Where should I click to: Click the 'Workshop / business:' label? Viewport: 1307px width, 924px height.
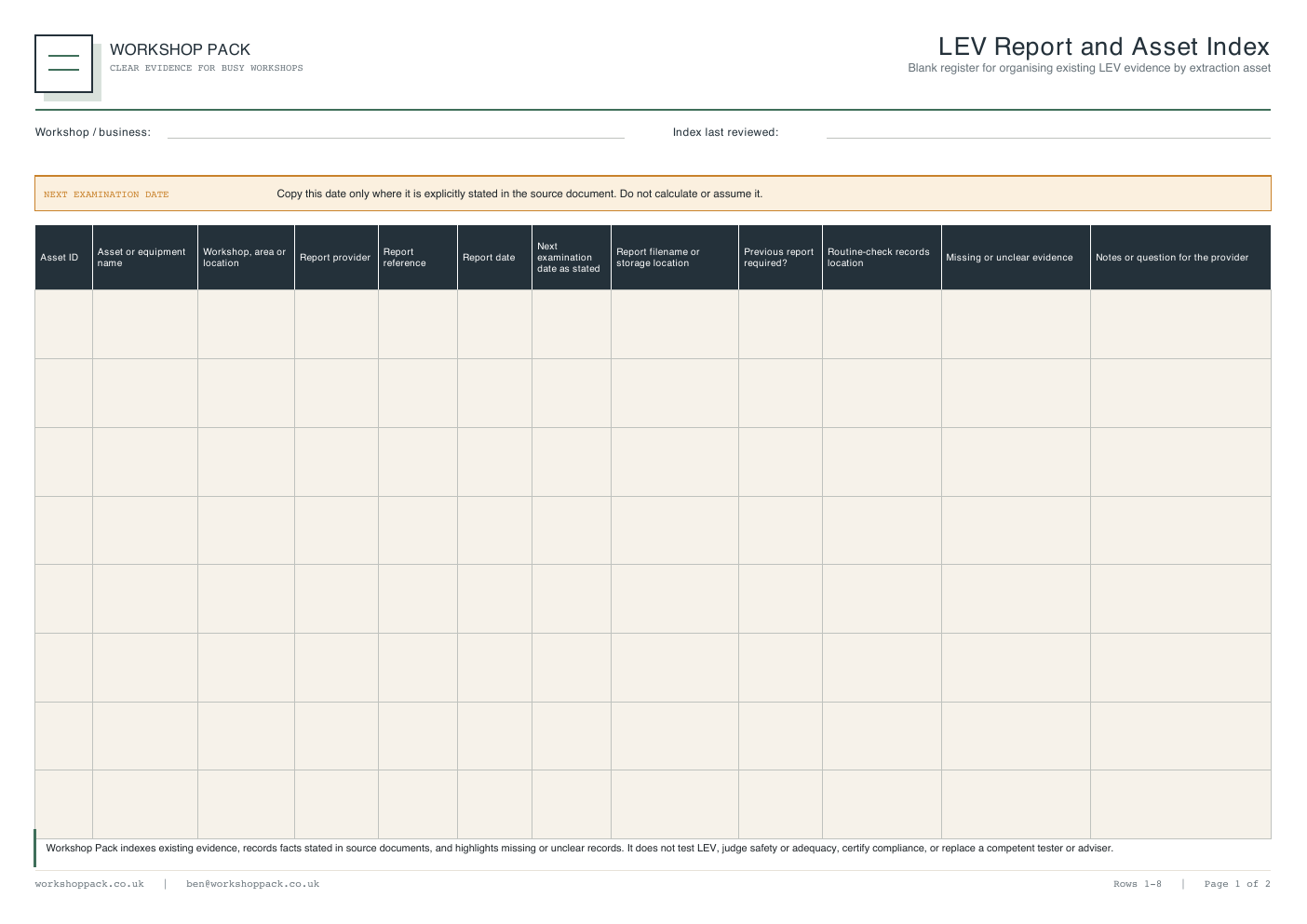93,132
